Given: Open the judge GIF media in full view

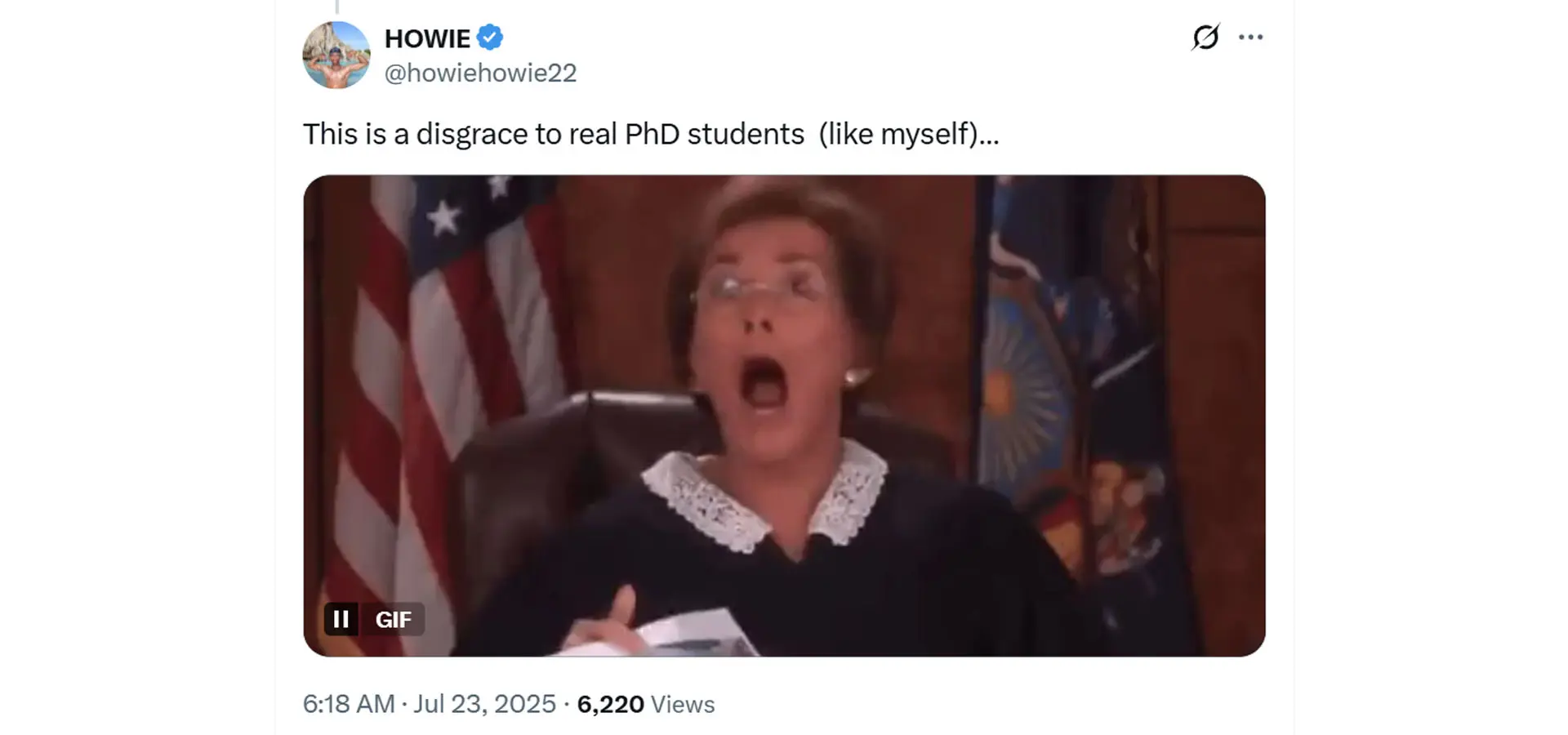Looking at the screenshot, I should pos(784,416).
